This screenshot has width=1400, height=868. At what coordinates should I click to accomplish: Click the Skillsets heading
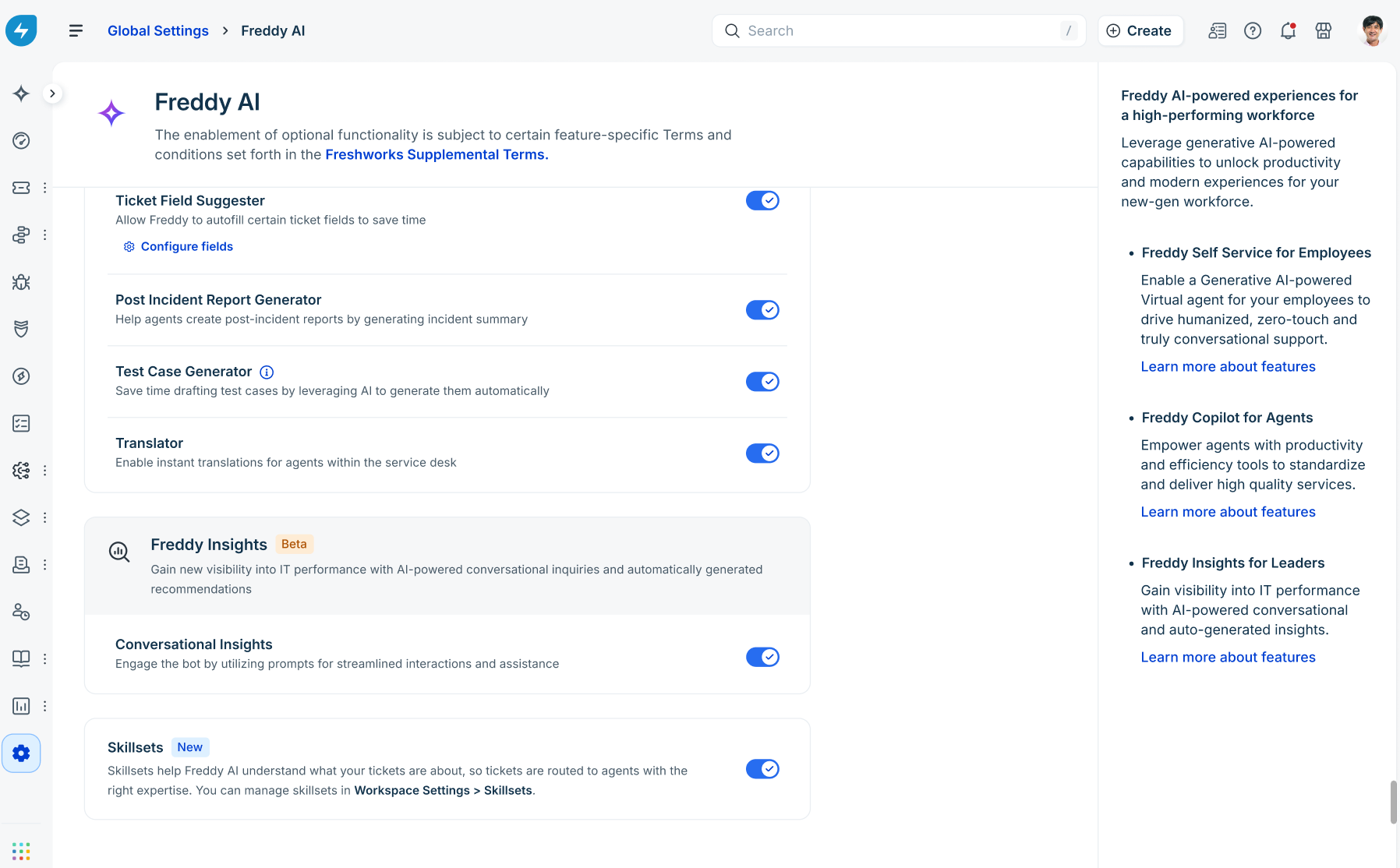pyautogui.click(x=136, y=747)
